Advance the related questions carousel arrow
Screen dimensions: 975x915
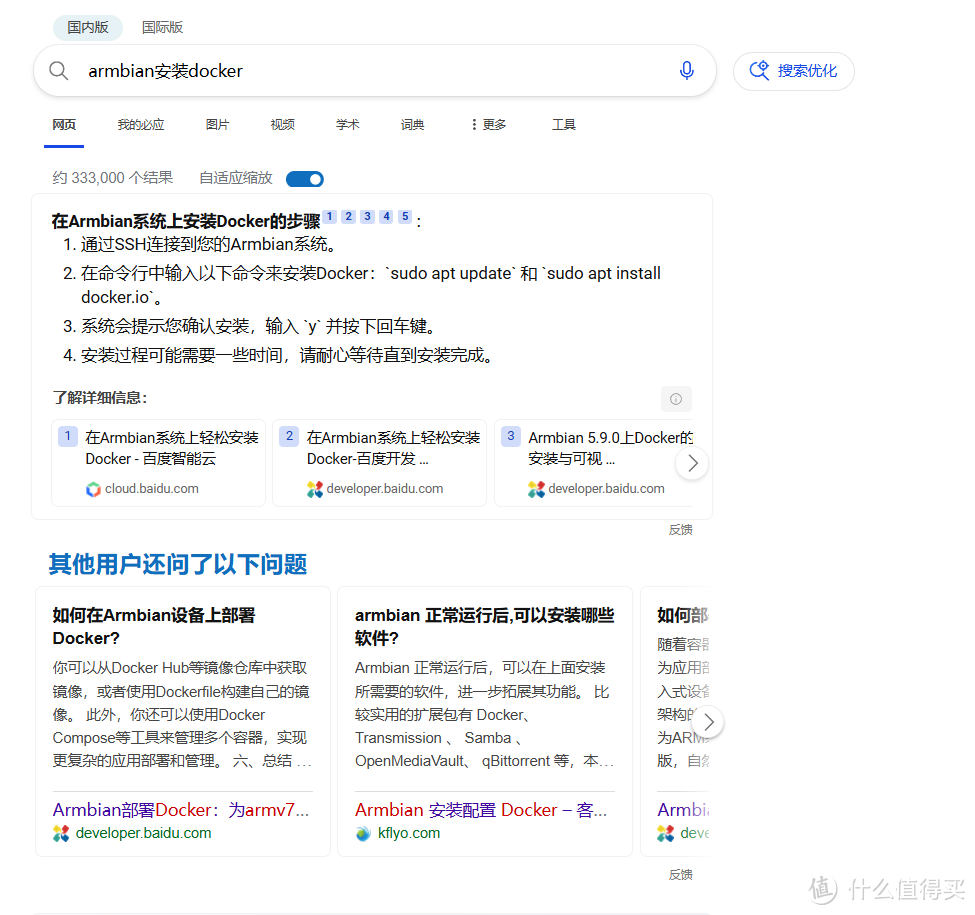[708, 721]
